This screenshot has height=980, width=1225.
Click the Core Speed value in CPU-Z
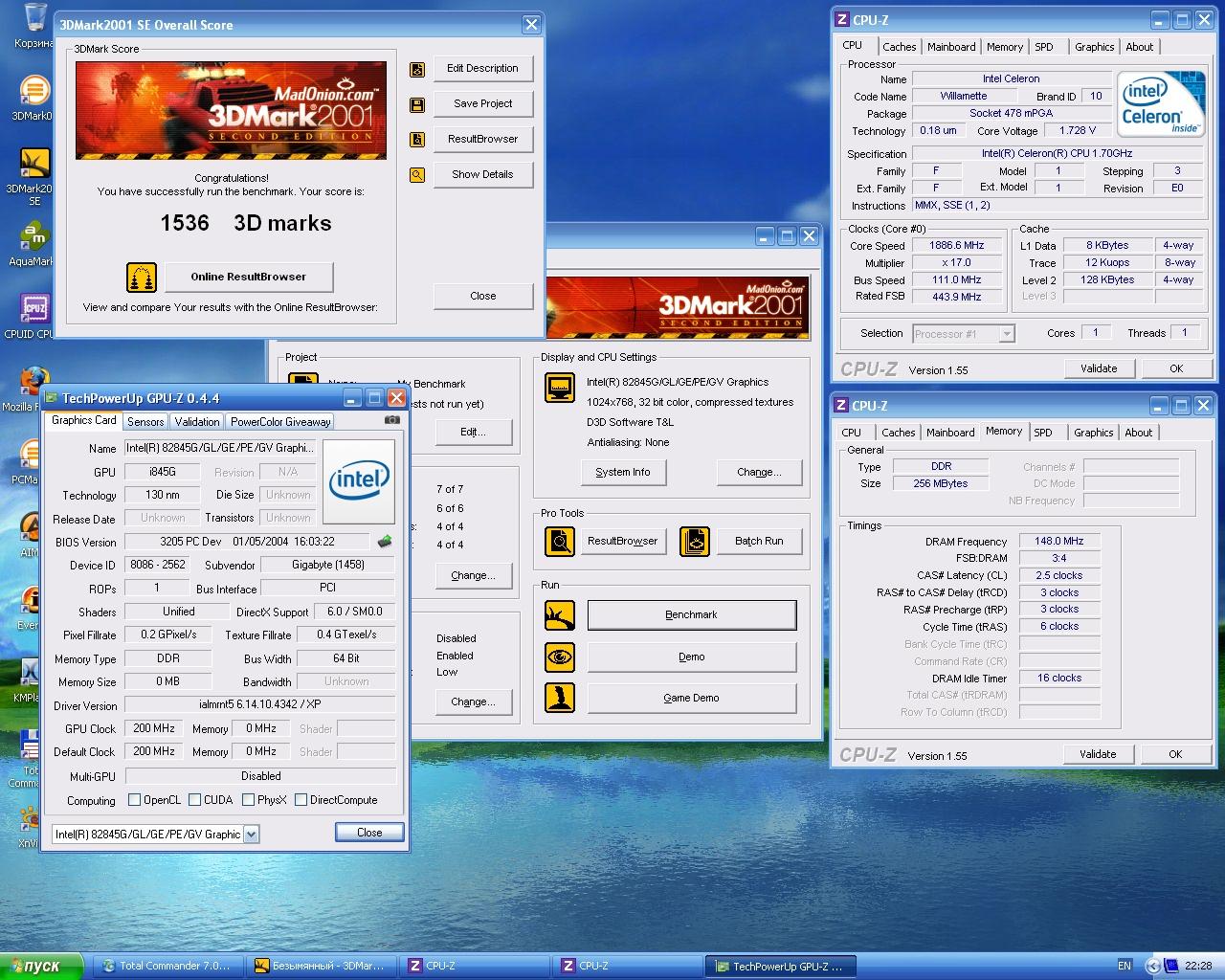(957, 246)
